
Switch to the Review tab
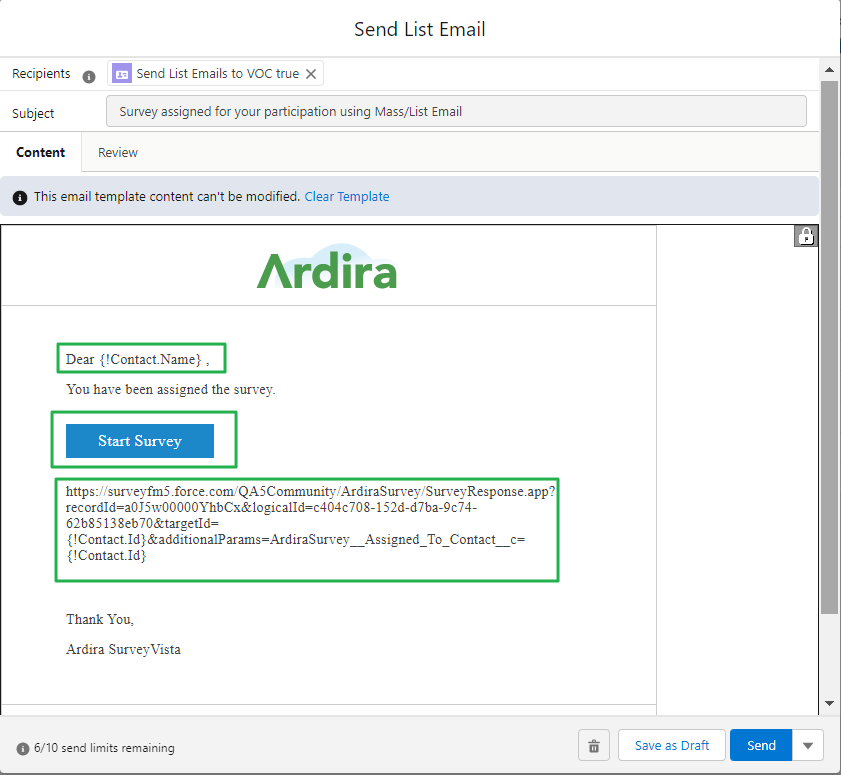[x=117, y=152]
